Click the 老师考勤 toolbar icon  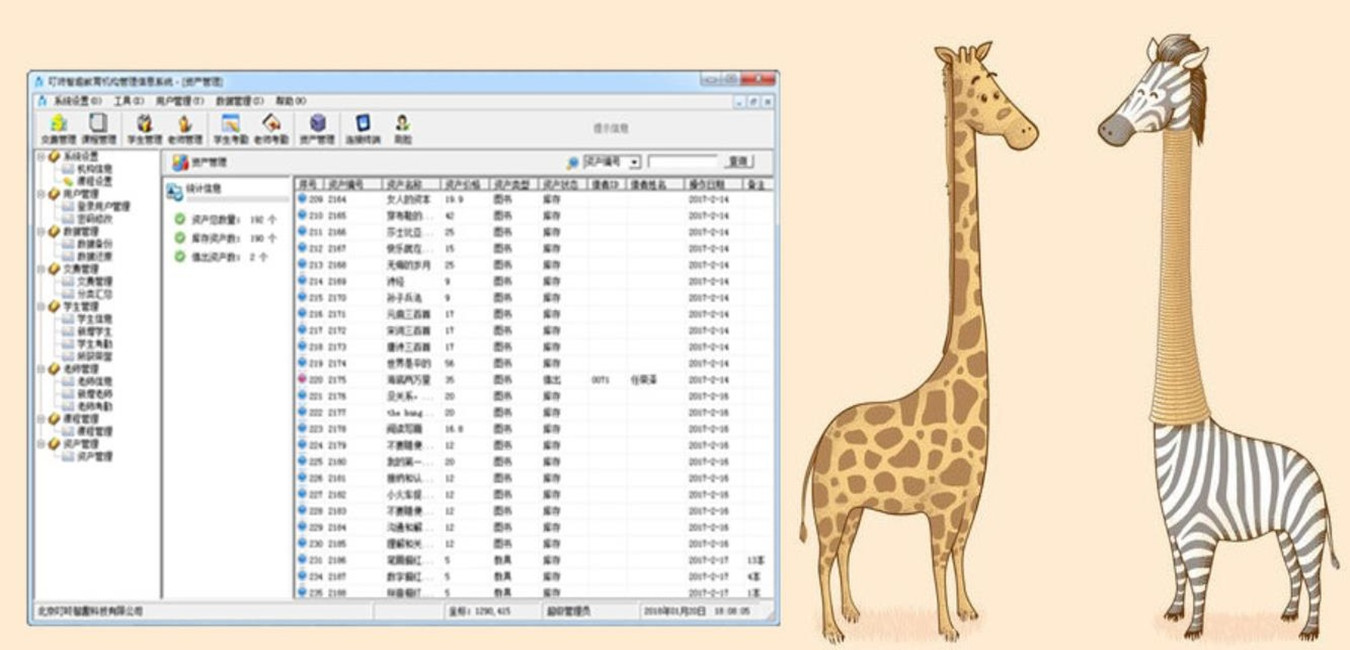click(271, 129)
